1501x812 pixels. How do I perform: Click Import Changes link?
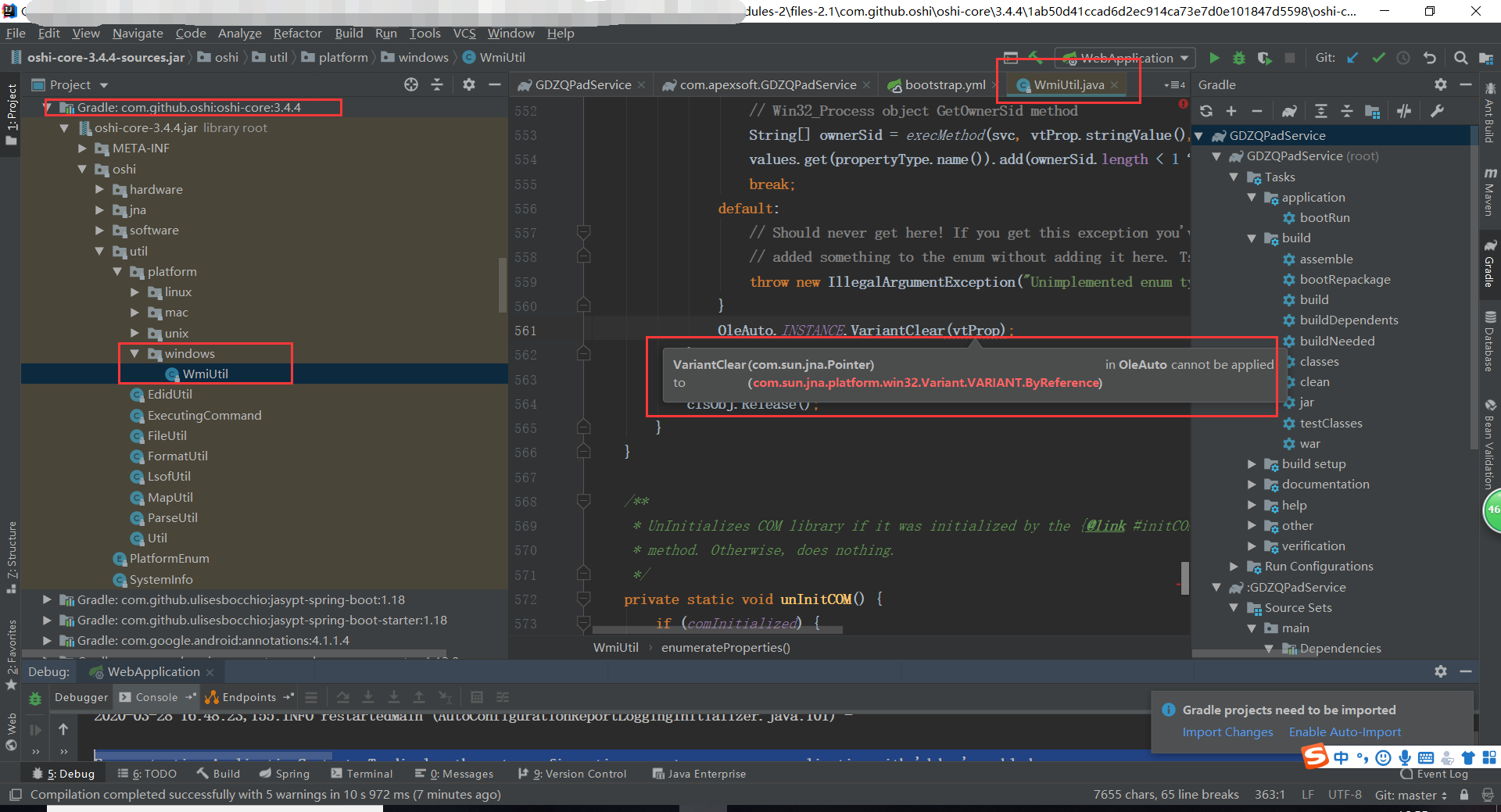coord(1227,732)
